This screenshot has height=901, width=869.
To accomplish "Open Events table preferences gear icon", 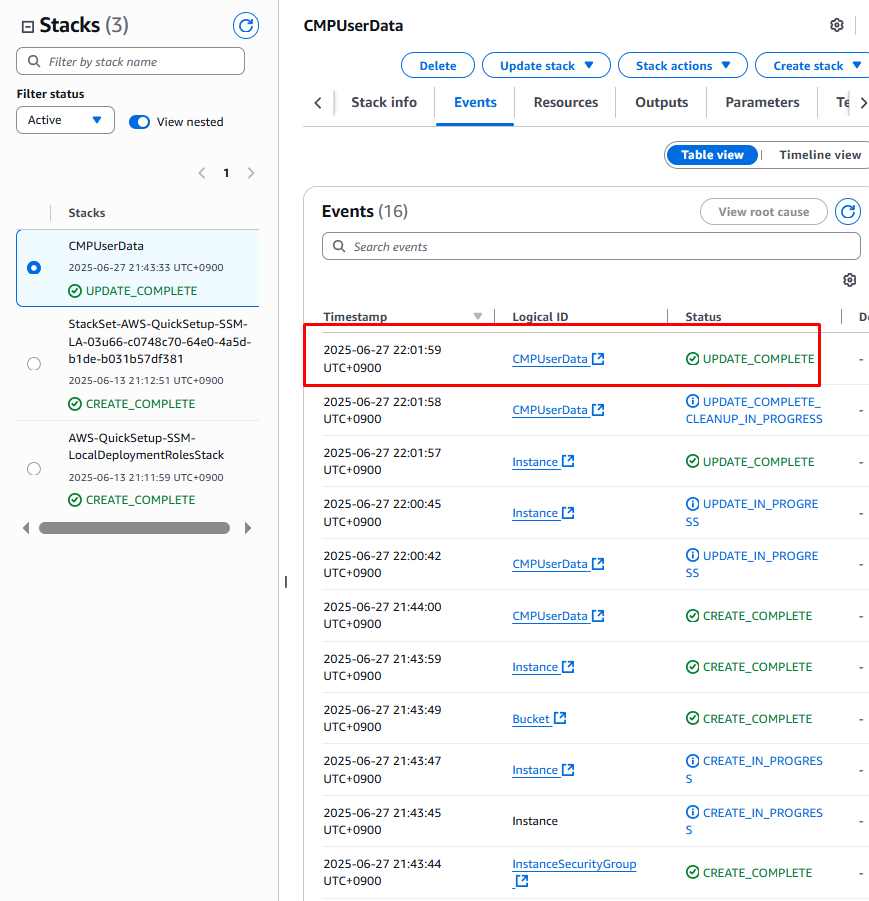I will [849, 280].
